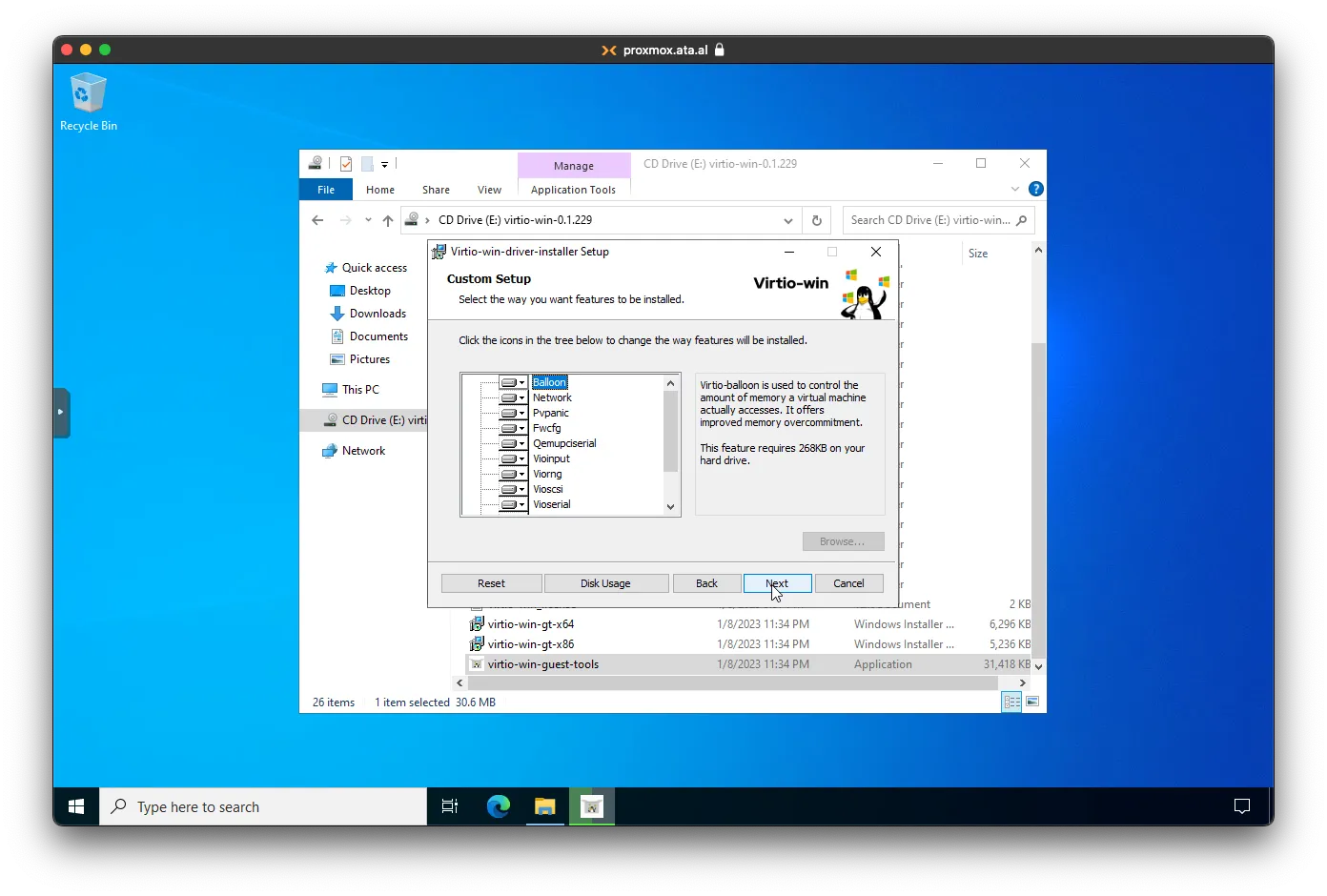Open the Vioscsi feature install-mode dropdown
The width and height of the screenshot is (1327, 896).
point(514,489)
